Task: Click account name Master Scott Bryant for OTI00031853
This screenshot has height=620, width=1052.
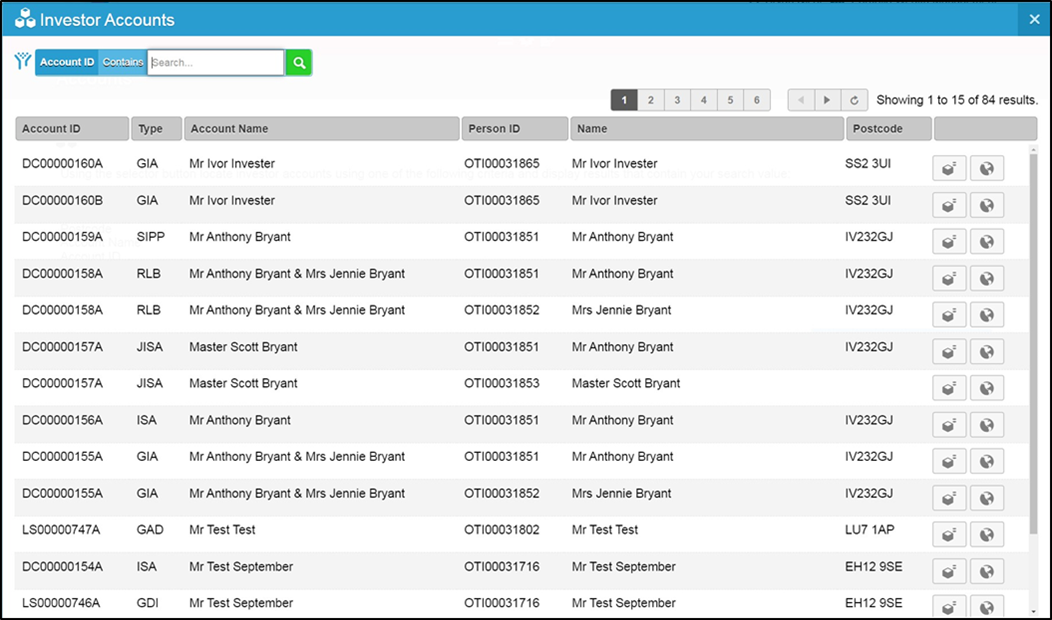Action: tap(243, 383)
